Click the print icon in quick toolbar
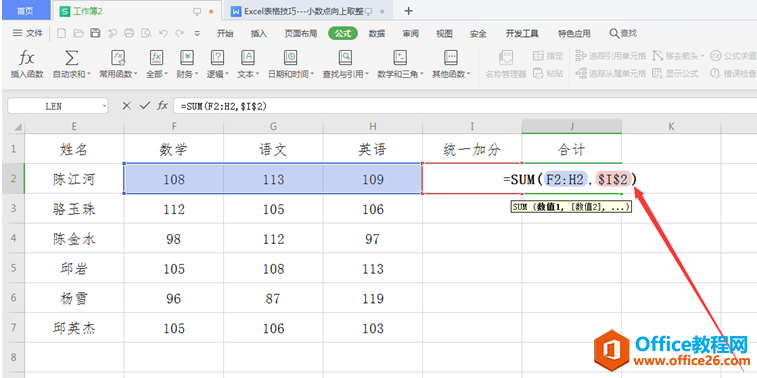The image size is (757, 378). coord(129,33)
